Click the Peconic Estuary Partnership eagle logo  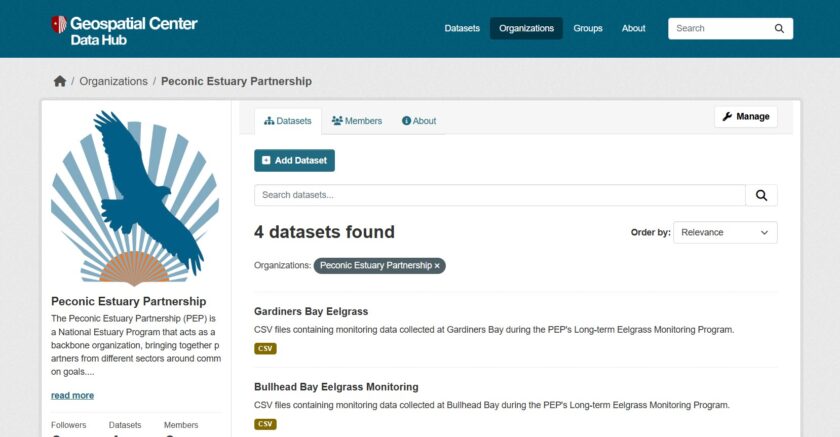coord(135,197)
